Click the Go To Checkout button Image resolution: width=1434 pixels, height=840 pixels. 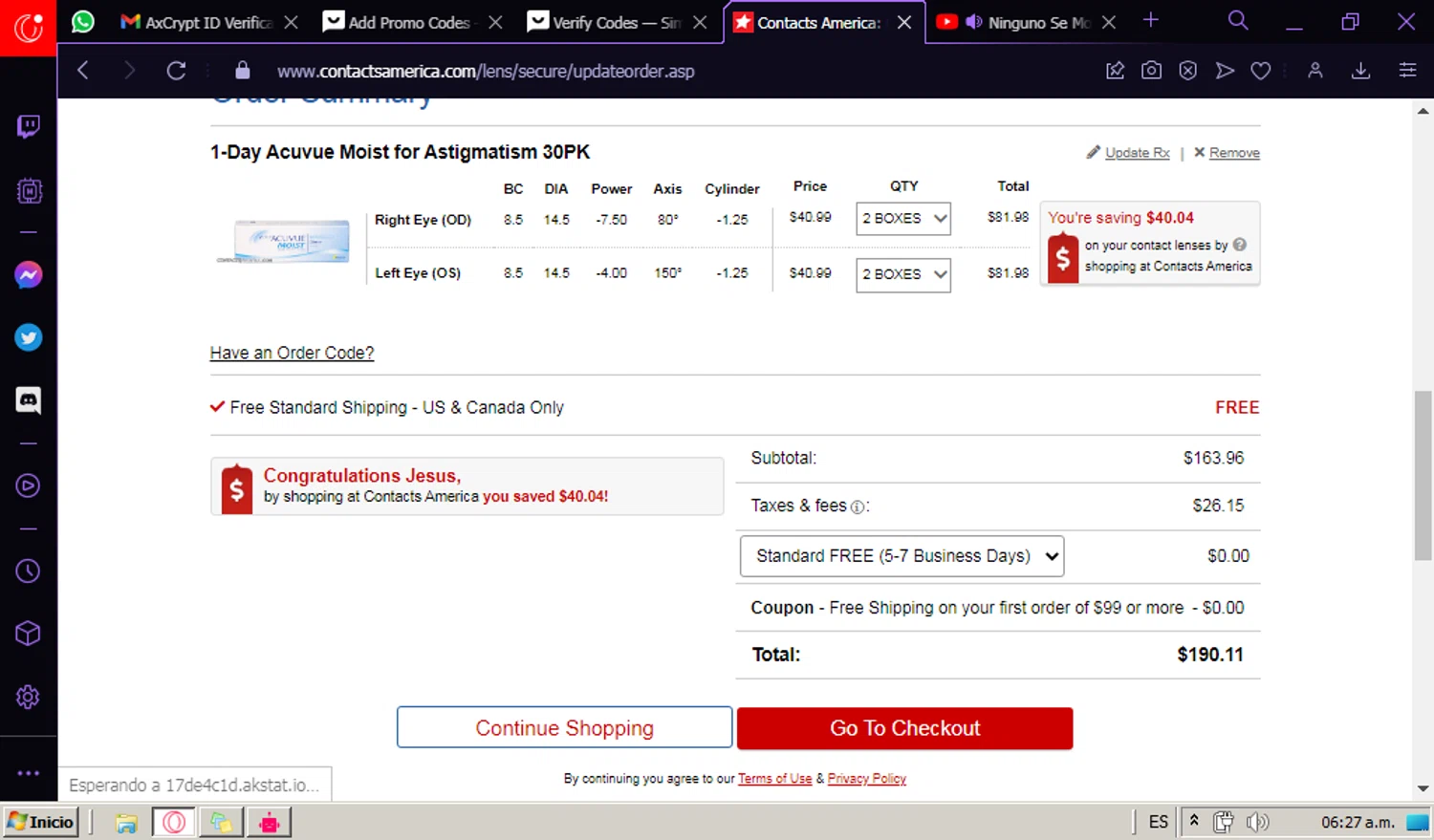pos(905,728)
